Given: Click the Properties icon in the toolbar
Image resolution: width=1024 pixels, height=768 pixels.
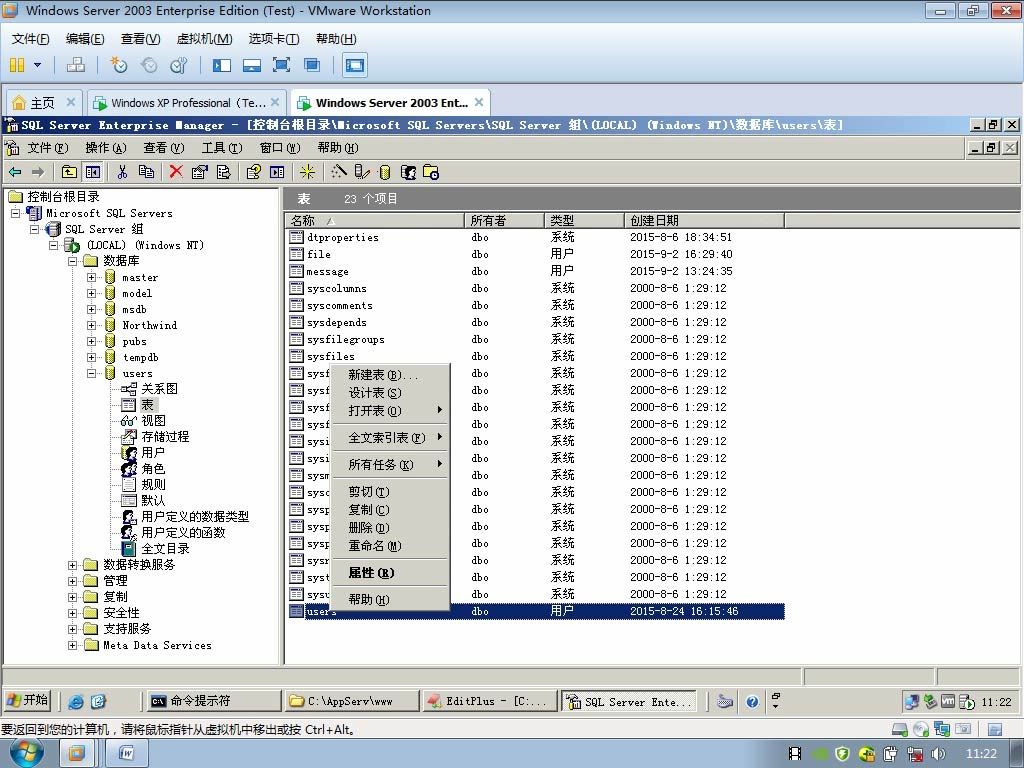Looking at the screenshot, I should 199,172.
